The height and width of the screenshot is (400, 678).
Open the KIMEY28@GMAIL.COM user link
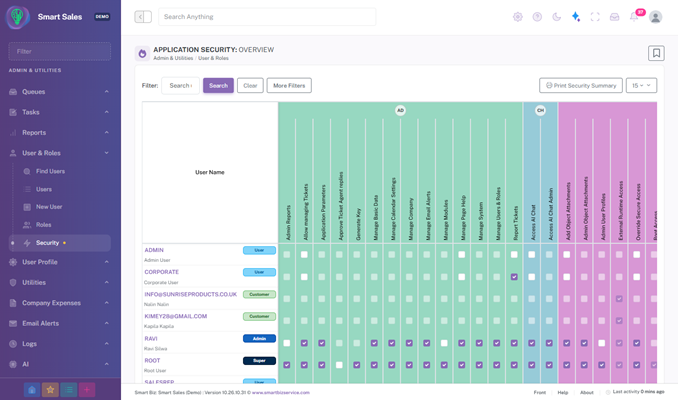tap(176, 317)
